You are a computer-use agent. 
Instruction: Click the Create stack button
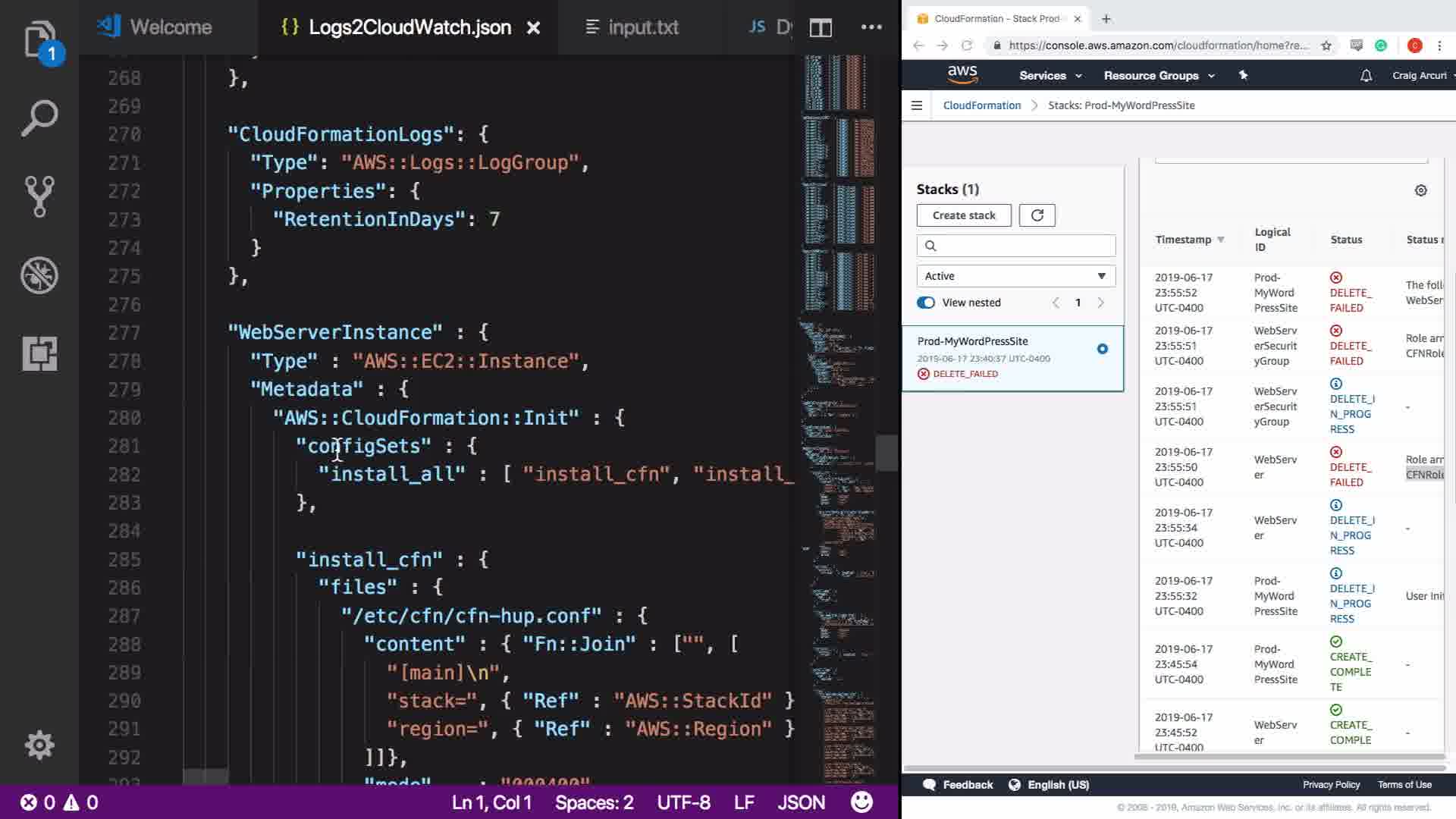click(963, 215)
